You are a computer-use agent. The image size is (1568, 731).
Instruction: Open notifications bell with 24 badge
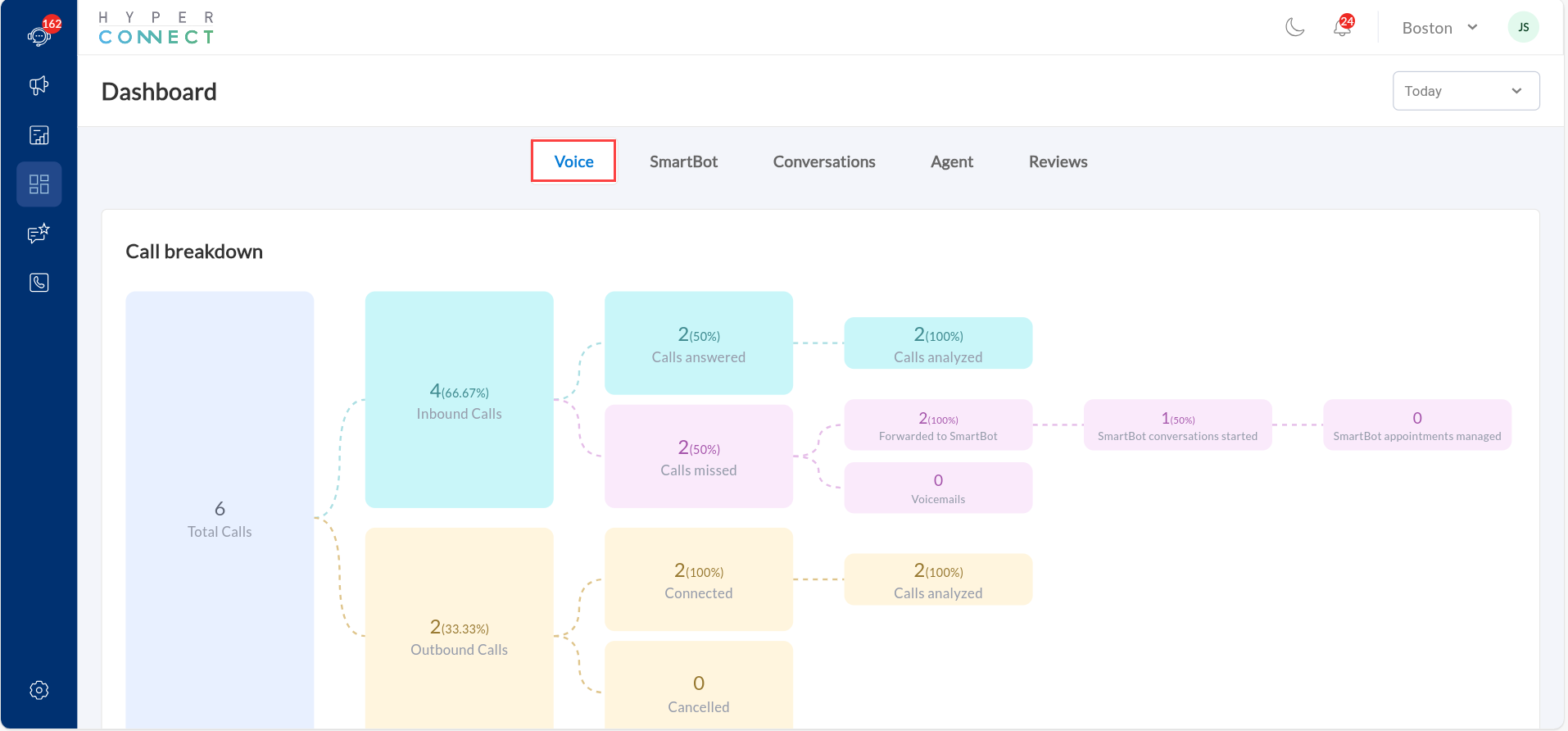click(x=1343, y=26)
